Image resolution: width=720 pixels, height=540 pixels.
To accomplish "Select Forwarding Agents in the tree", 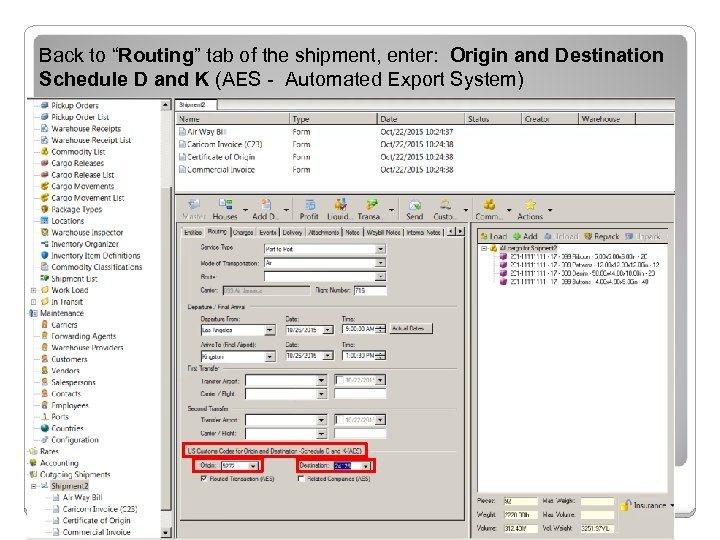I will [83, 336].
